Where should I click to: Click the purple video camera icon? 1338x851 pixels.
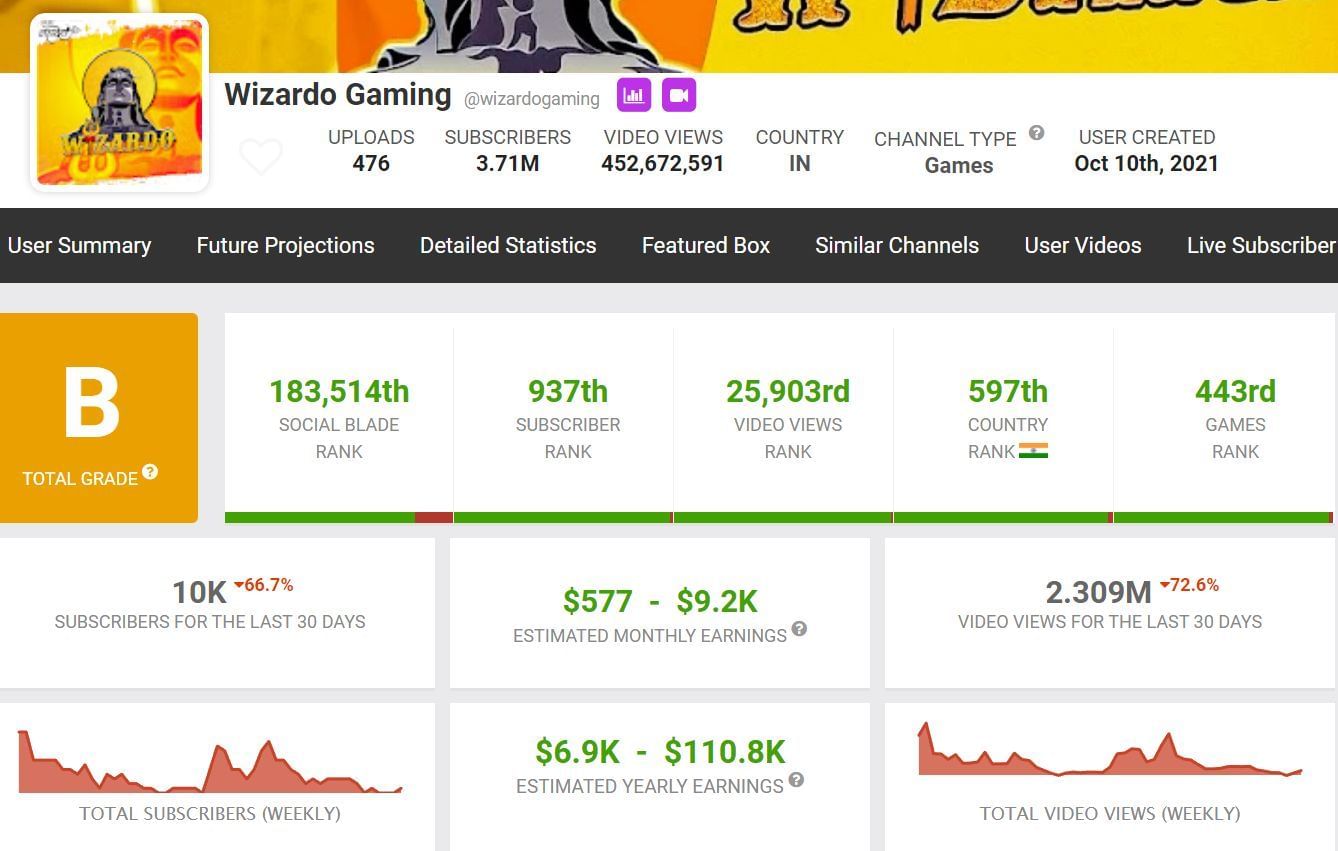click(x=679, y=96)
